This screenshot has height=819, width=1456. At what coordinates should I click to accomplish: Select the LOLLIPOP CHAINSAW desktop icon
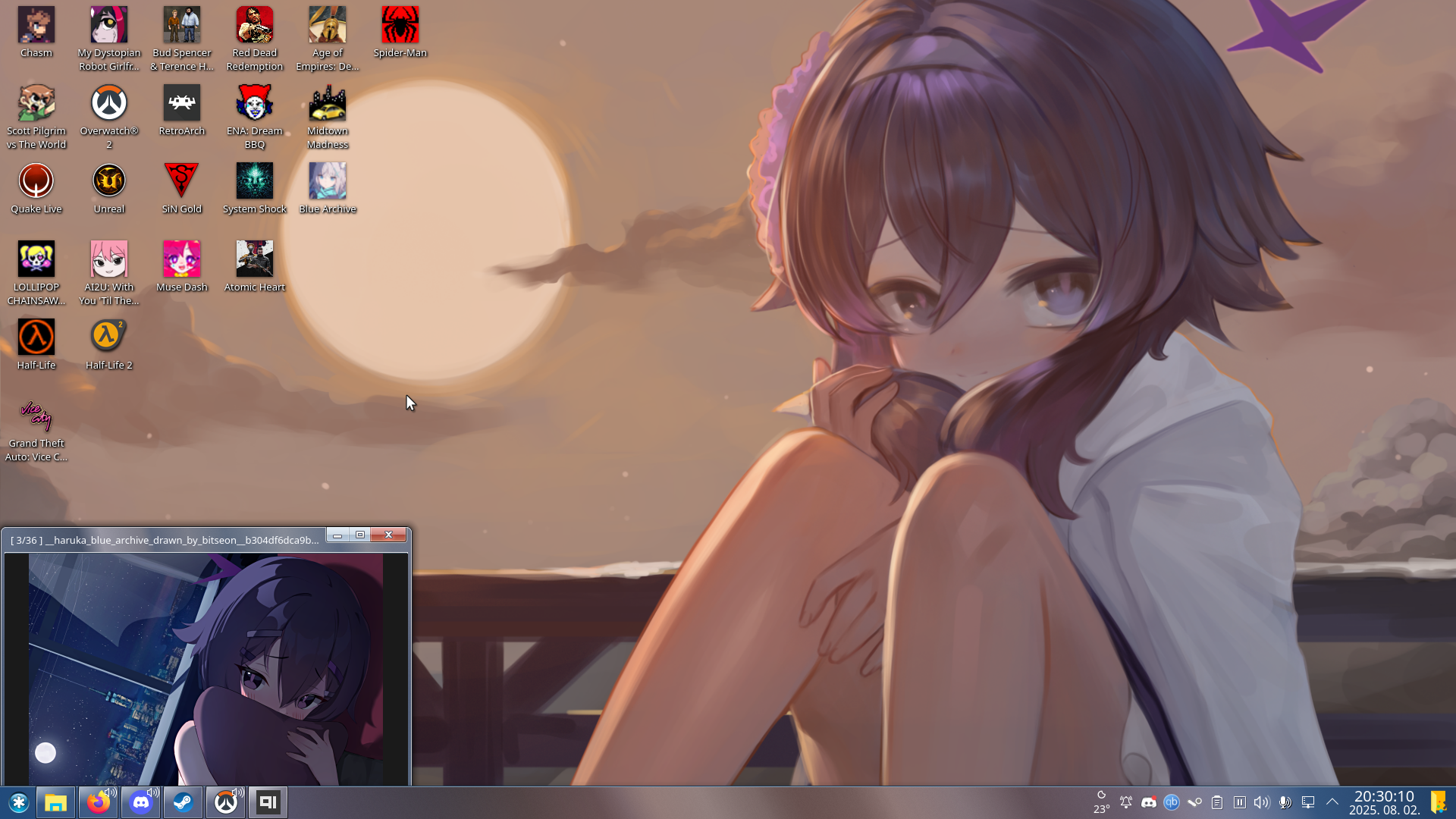36,274
